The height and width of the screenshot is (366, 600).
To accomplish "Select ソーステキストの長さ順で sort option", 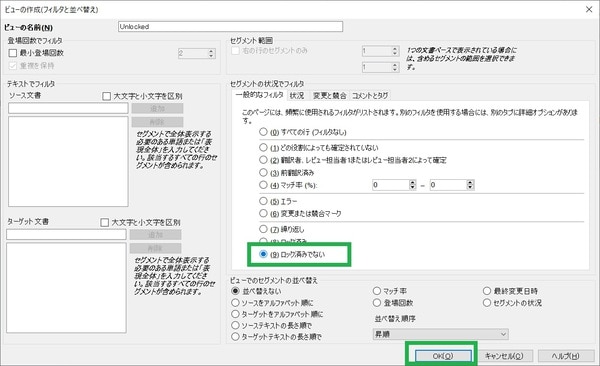I will [x=235, y=325].
